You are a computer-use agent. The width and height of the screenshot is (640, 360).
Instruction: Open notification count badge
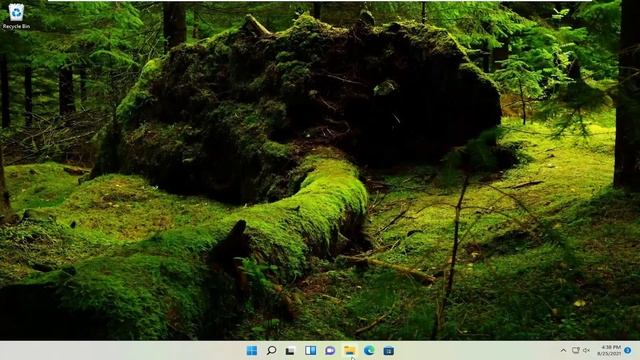click(628, 350)
